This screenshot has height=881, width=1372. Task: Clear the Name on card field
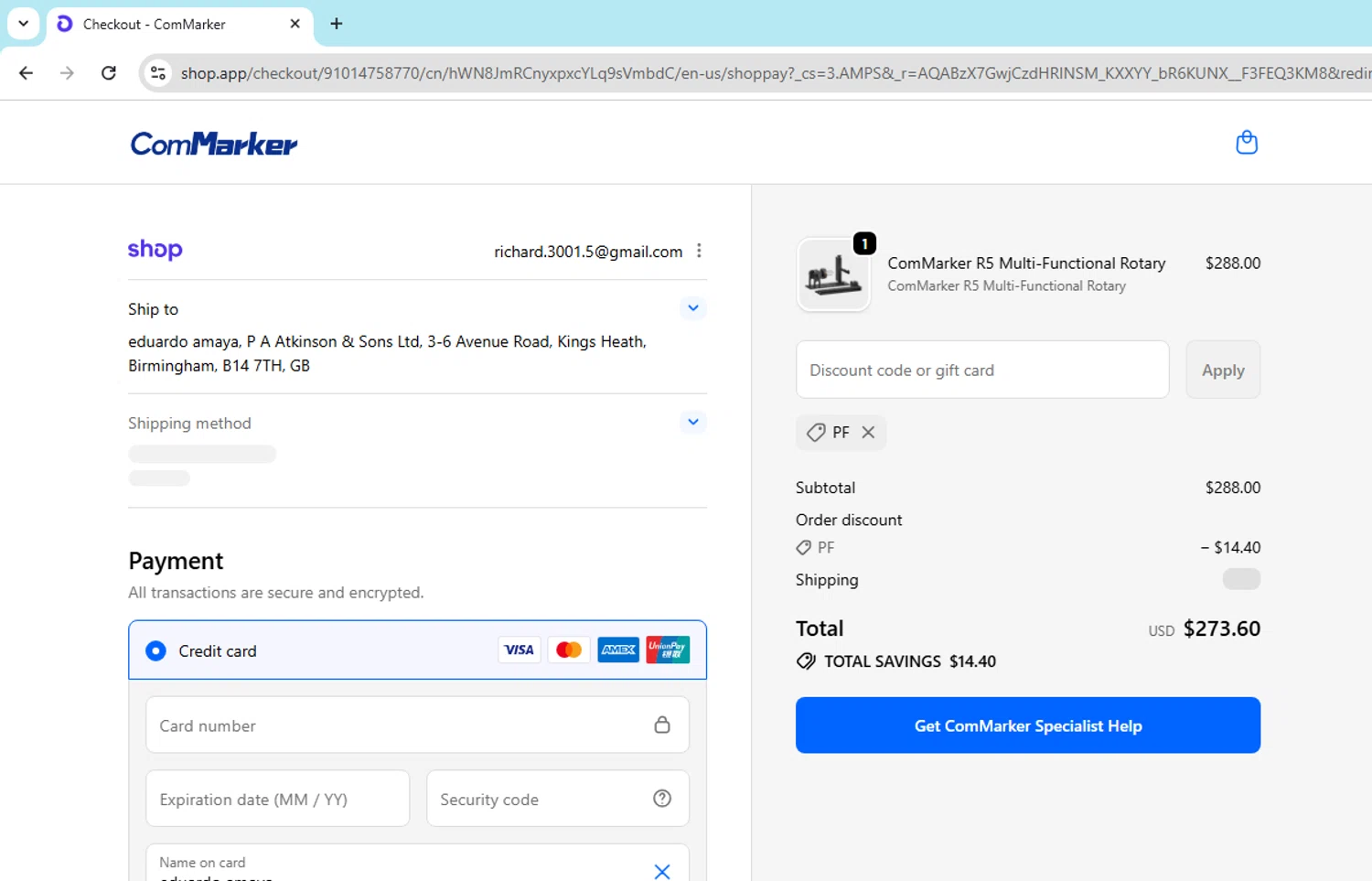[662, 871]
